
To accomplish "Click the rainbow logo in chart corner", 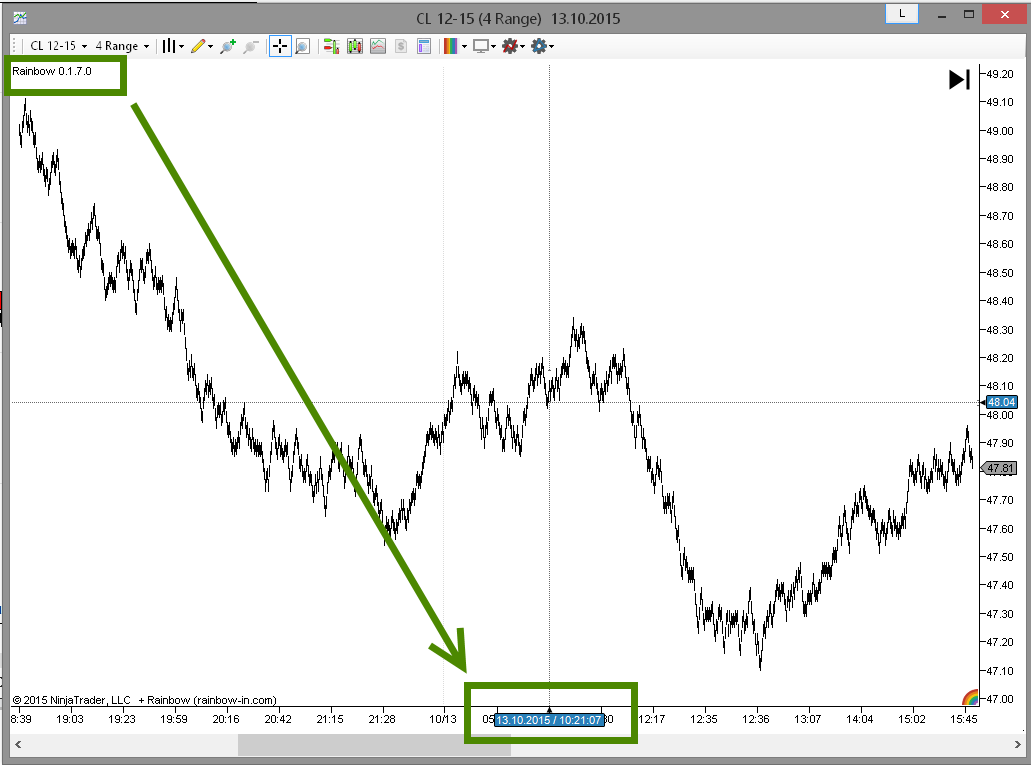I will pos(970,697).
